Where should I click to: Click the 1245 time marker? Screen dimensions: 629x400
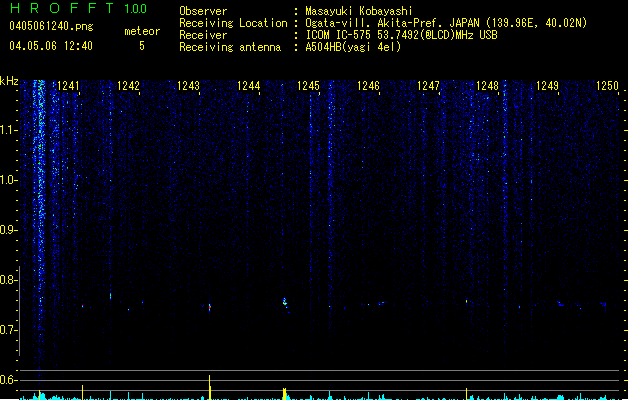coord(308,85)
